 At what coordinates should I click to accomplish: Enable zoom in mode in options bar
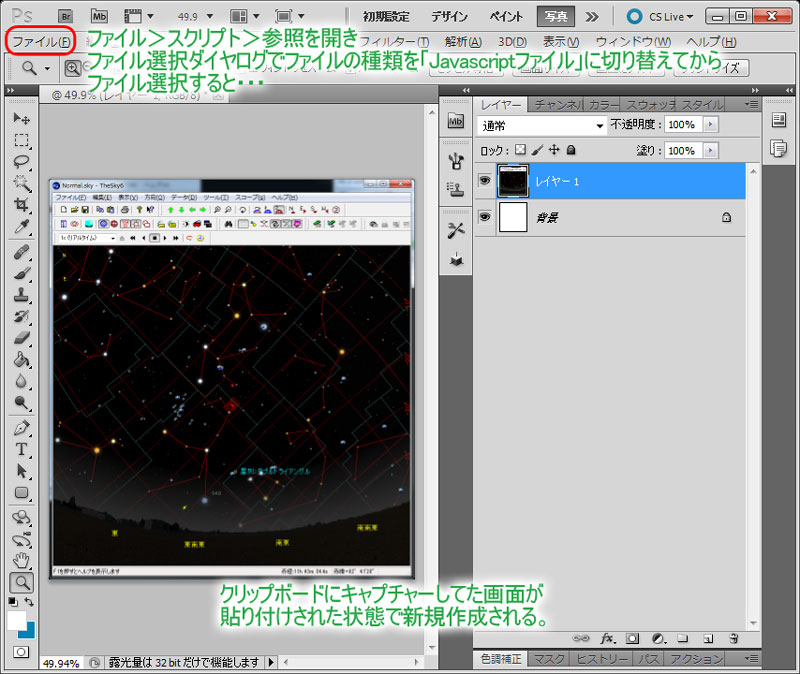[x=72, y=68]
